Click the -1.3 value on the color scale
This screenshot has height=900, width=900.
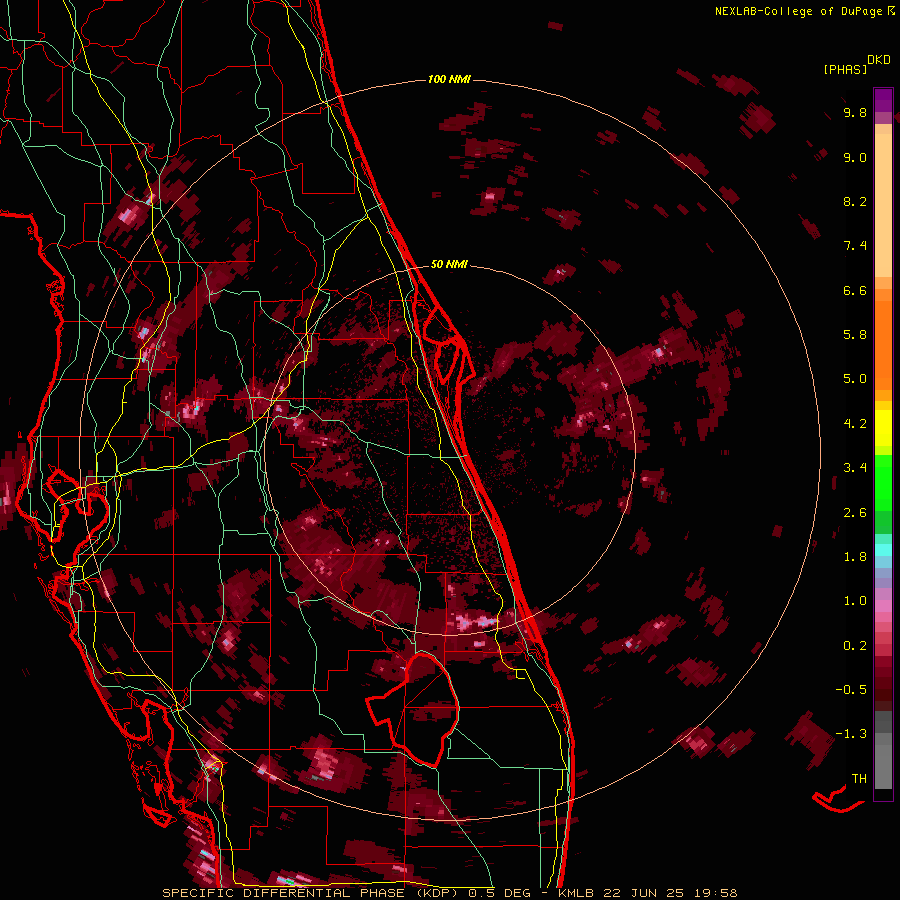click(851, 734)
